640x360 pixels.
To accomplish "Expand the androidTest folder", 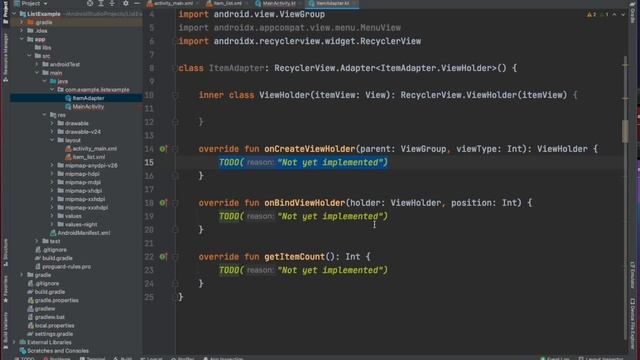I will (x=37, y=64).
